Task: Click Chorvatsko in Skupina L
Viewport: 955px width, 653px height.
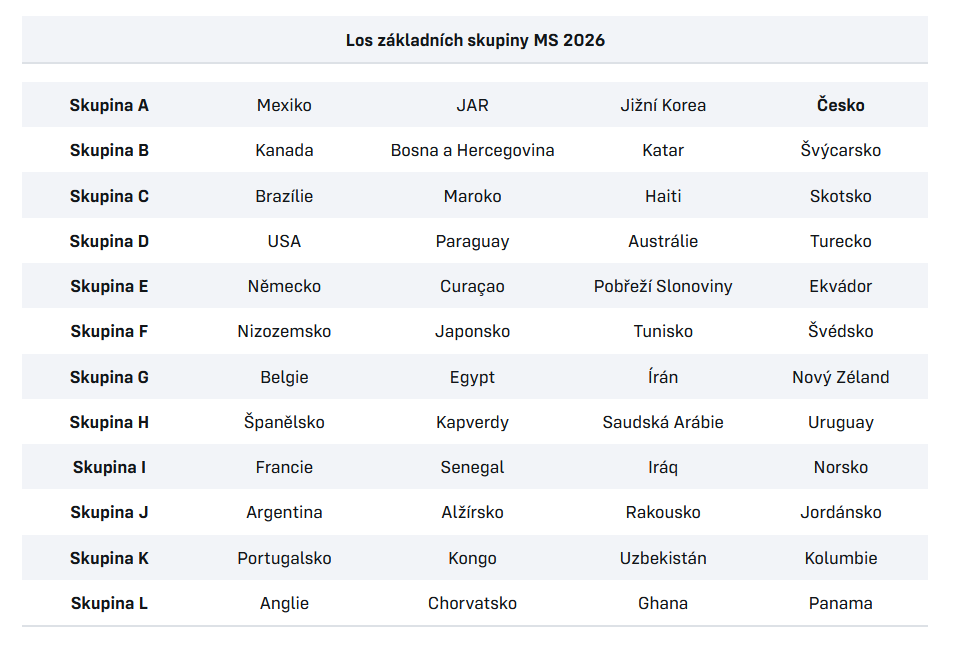Action: tap(472, 603)
